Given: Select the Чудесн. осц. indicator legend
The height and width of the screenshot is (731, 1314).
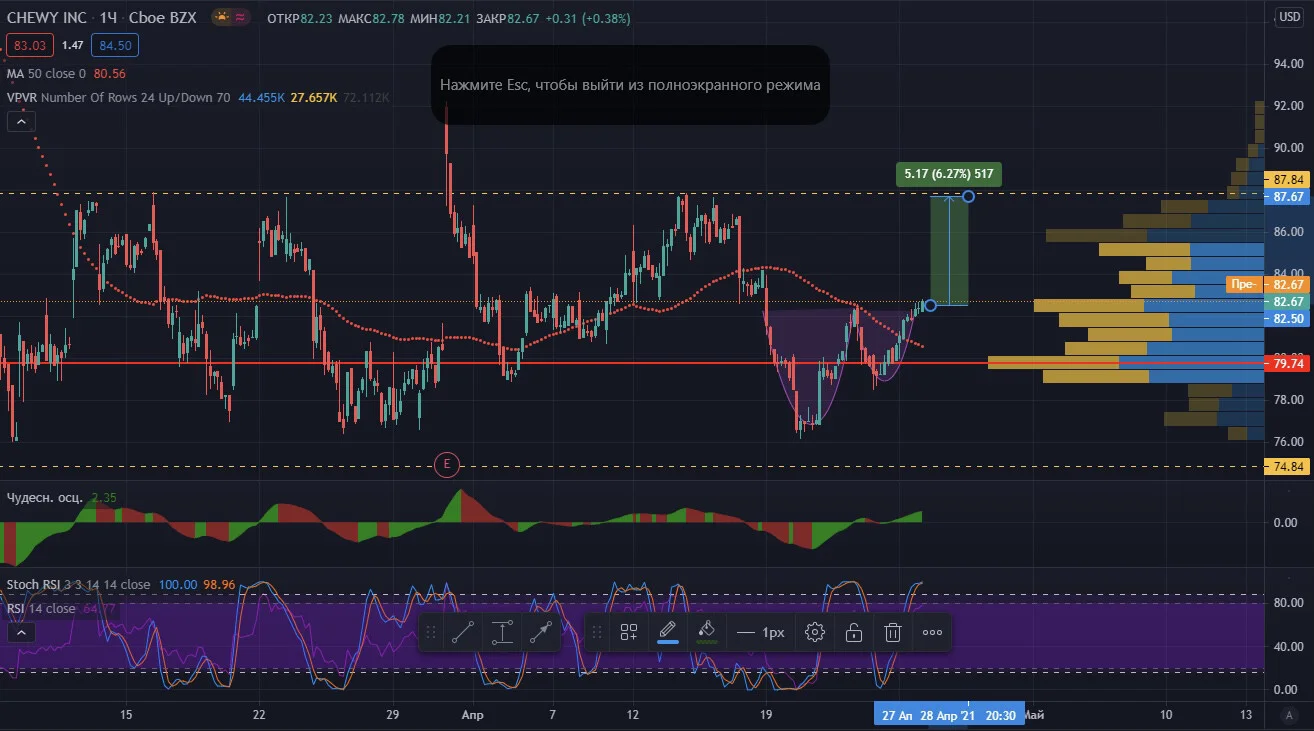Looking at the screenshot, I should 46,497.
